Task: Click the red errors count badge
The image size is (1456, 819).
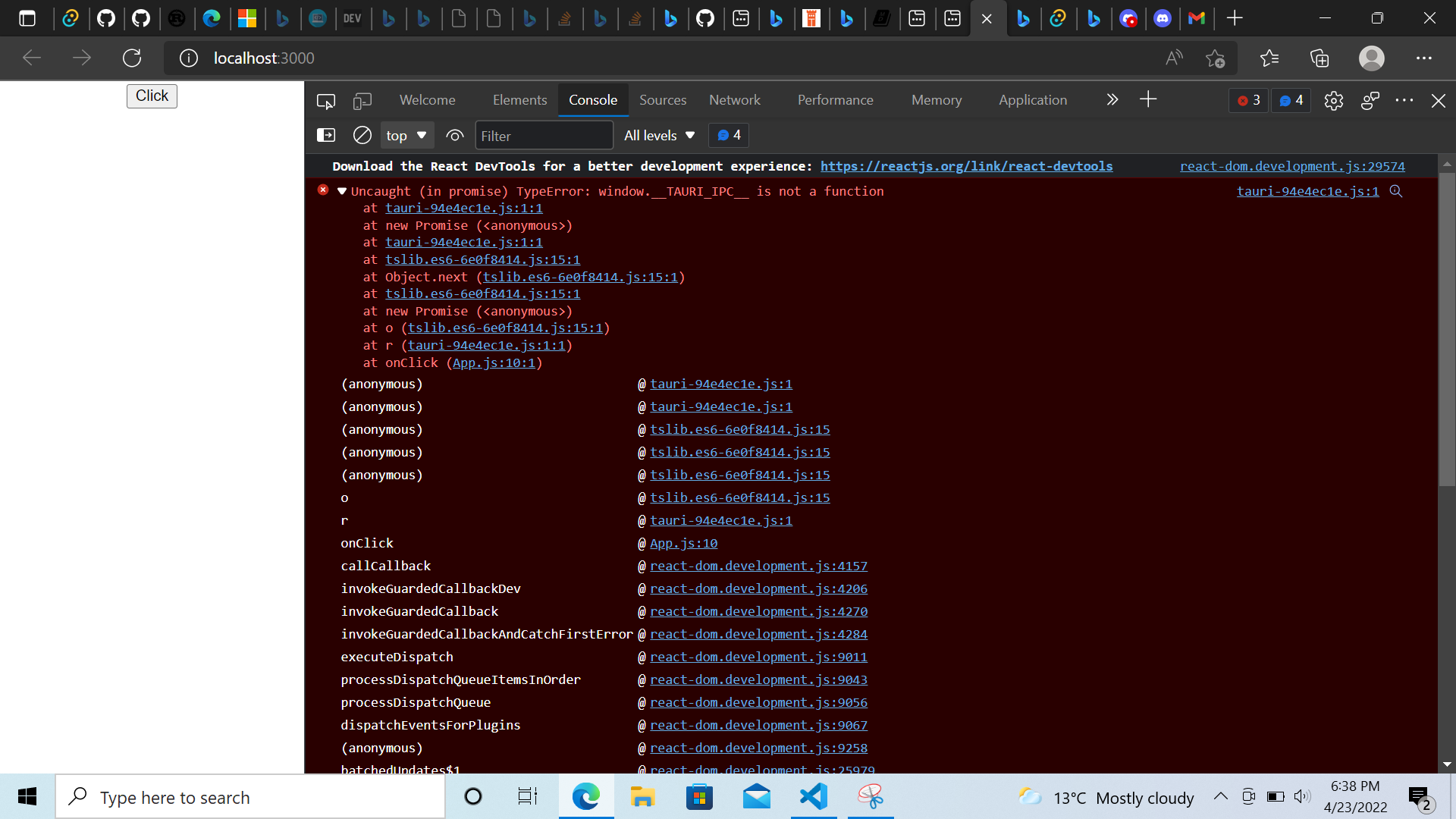Action: coord(1248,100)
